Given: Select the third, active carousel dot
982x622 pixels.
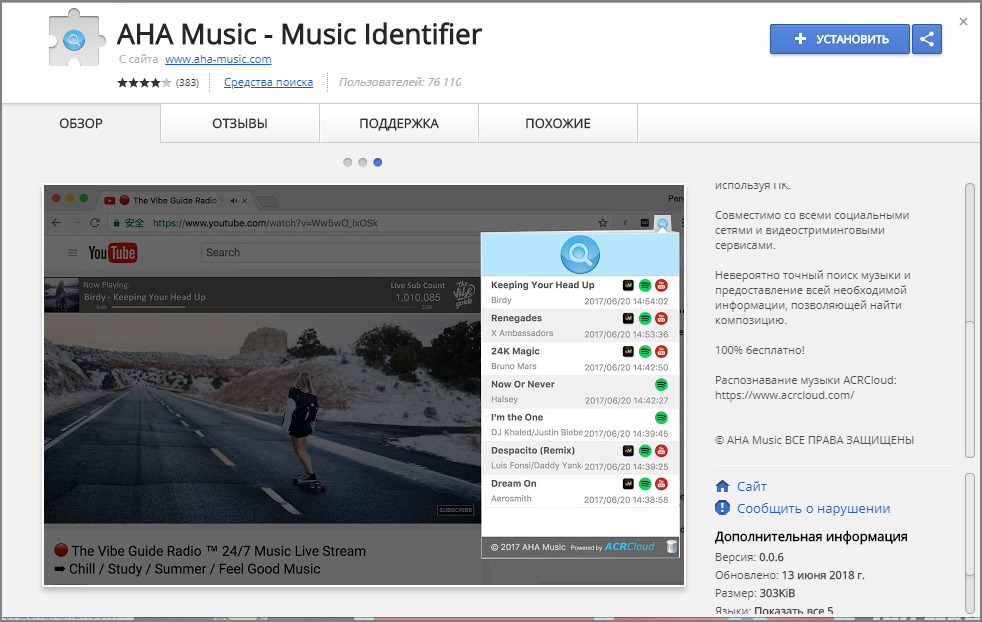Looking at the screenshot, I should pos(378,162).
